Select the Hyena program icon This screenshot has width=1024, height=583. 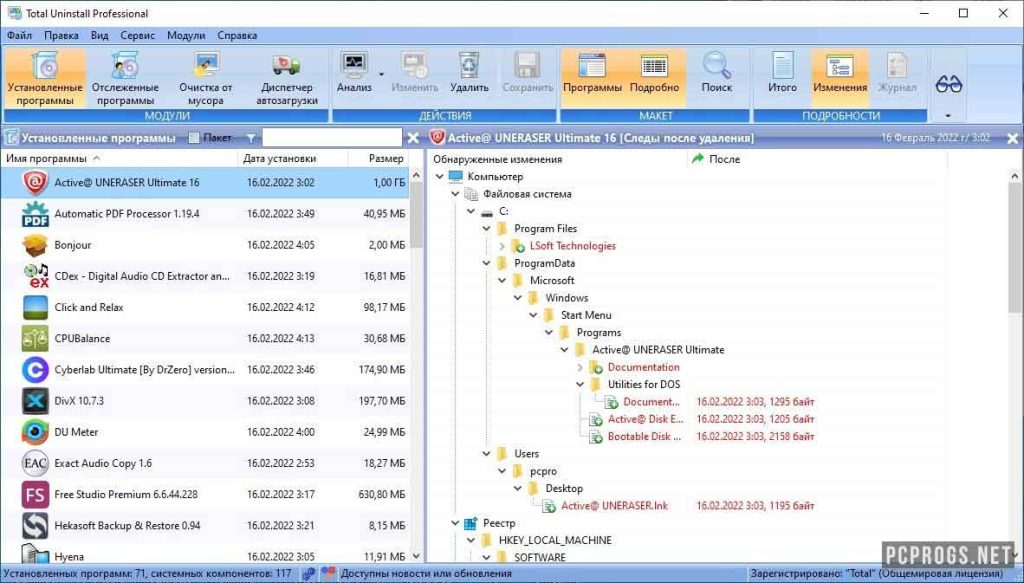click(x=35, y=554)
